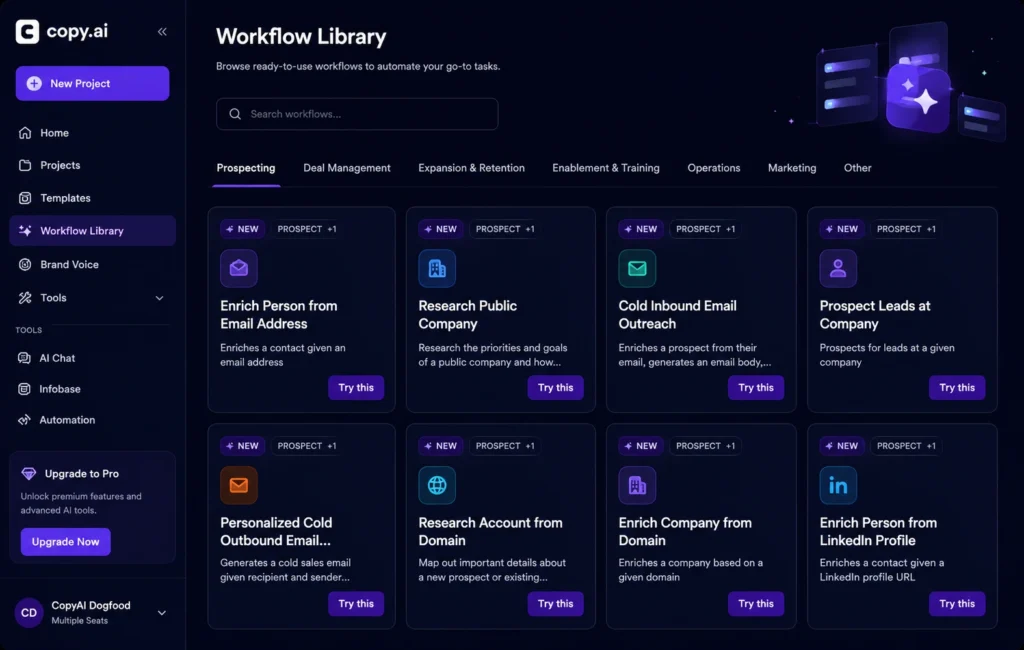
Task: Switch to the Prospecting tab
Action: coord(246,168)
